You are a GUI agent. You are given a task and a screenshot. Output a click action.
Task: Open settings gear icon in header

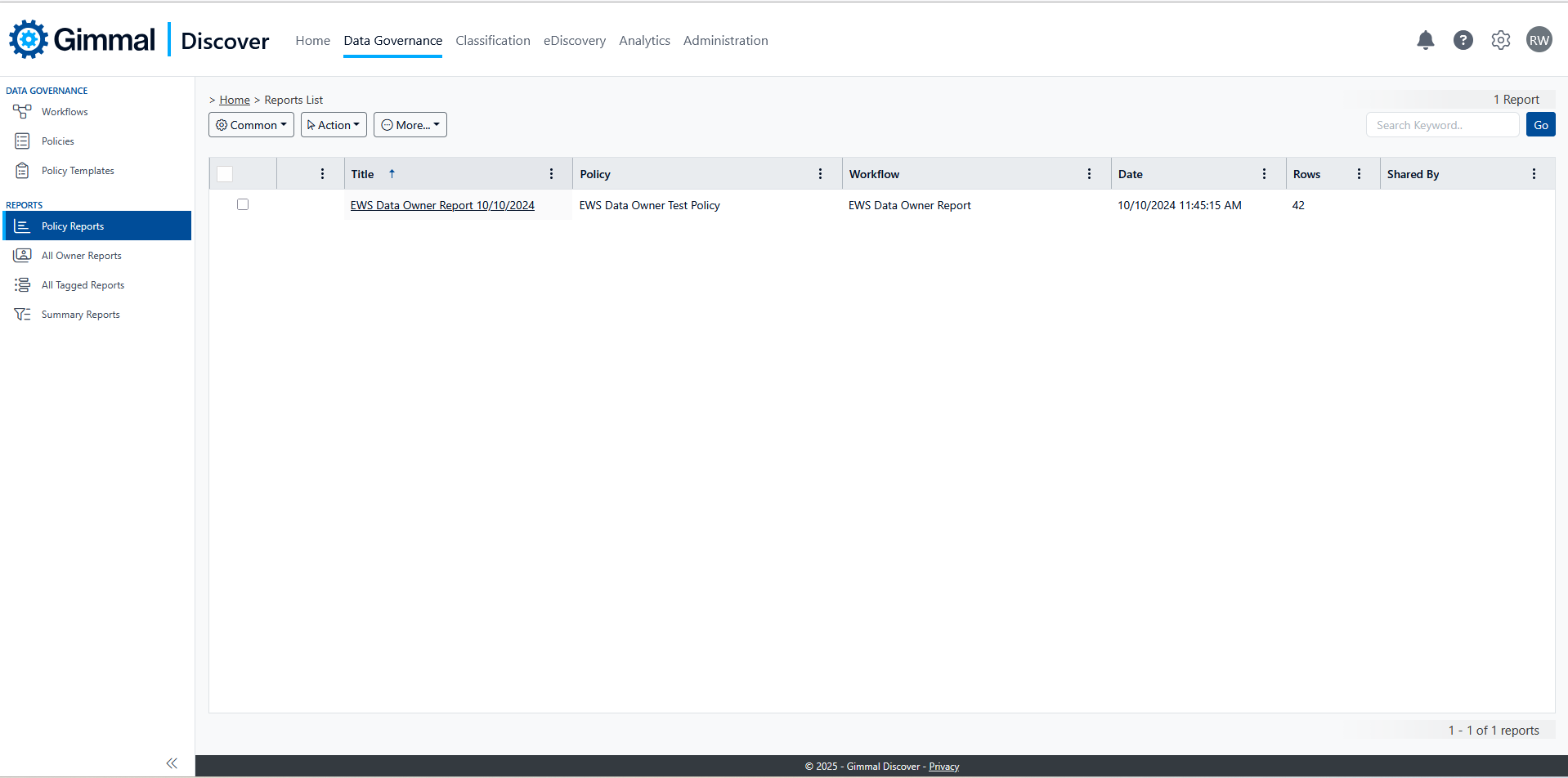[x=1500, y=40]
